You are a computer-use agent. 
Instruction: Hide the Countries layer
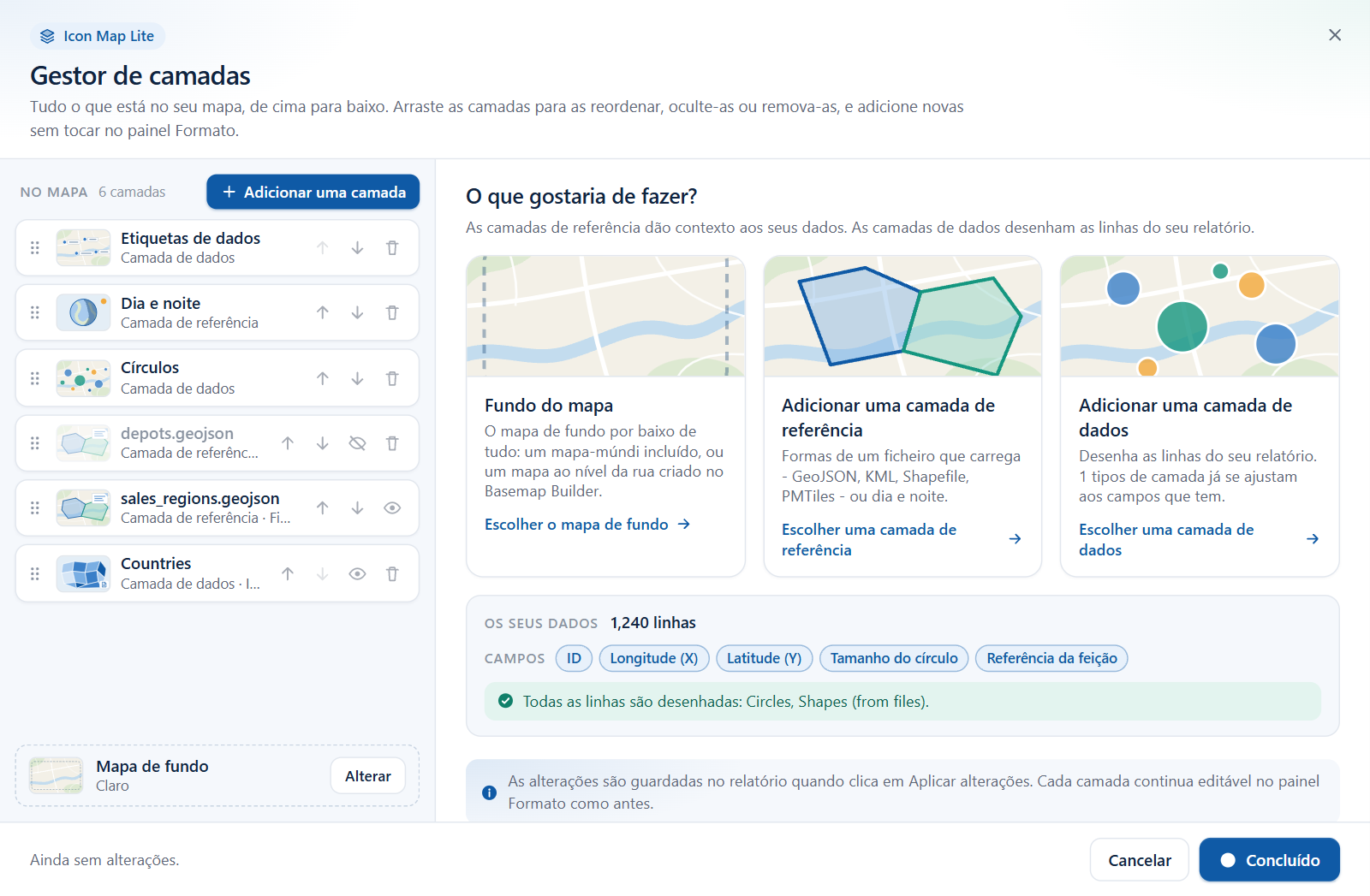[x=357, y=574]
